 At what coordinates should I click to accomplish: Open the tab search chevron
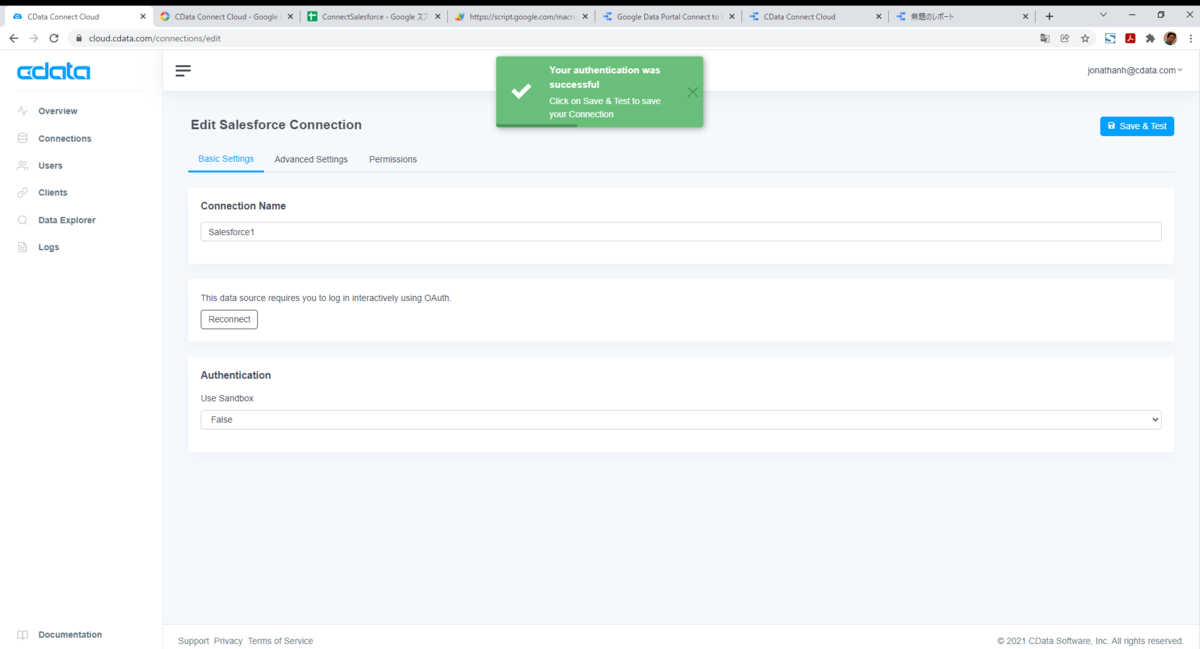(1103, 15)
